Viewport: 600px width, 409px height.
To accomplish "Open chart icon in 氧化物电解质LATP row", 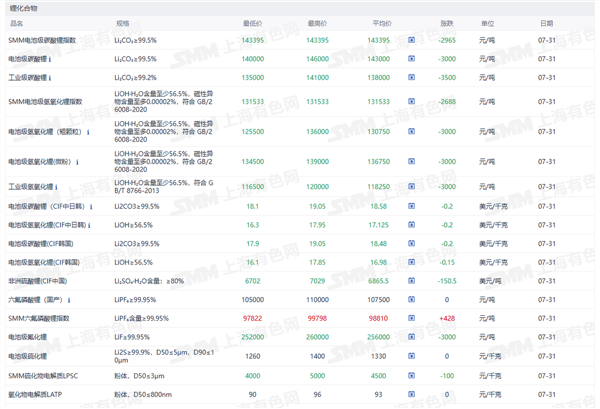I will [411, 394].
